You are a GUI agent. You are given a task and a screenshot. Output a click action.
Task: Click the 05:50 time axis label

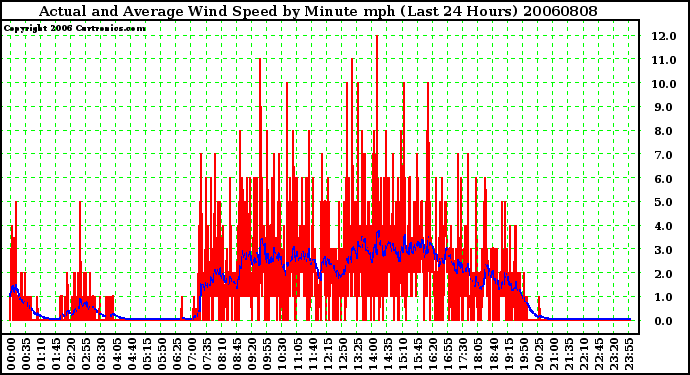pyautogui.click(x=161, y=354)
